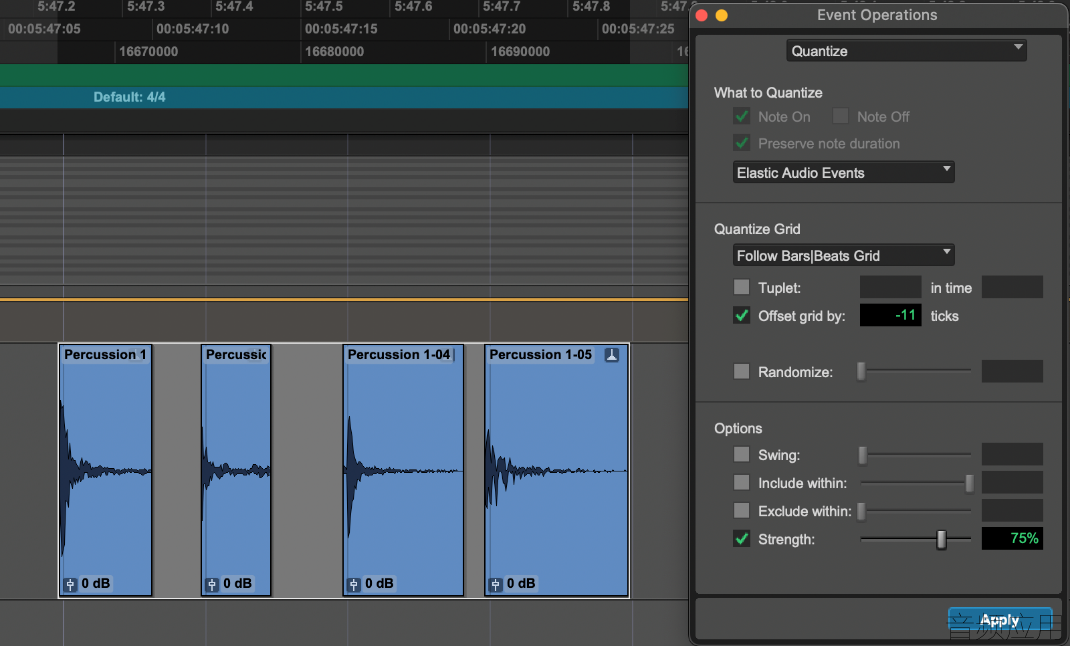Toggle the Note On checkbox
The width and height of the screenshot is (1070, 646).
click(x=742, y=117)
